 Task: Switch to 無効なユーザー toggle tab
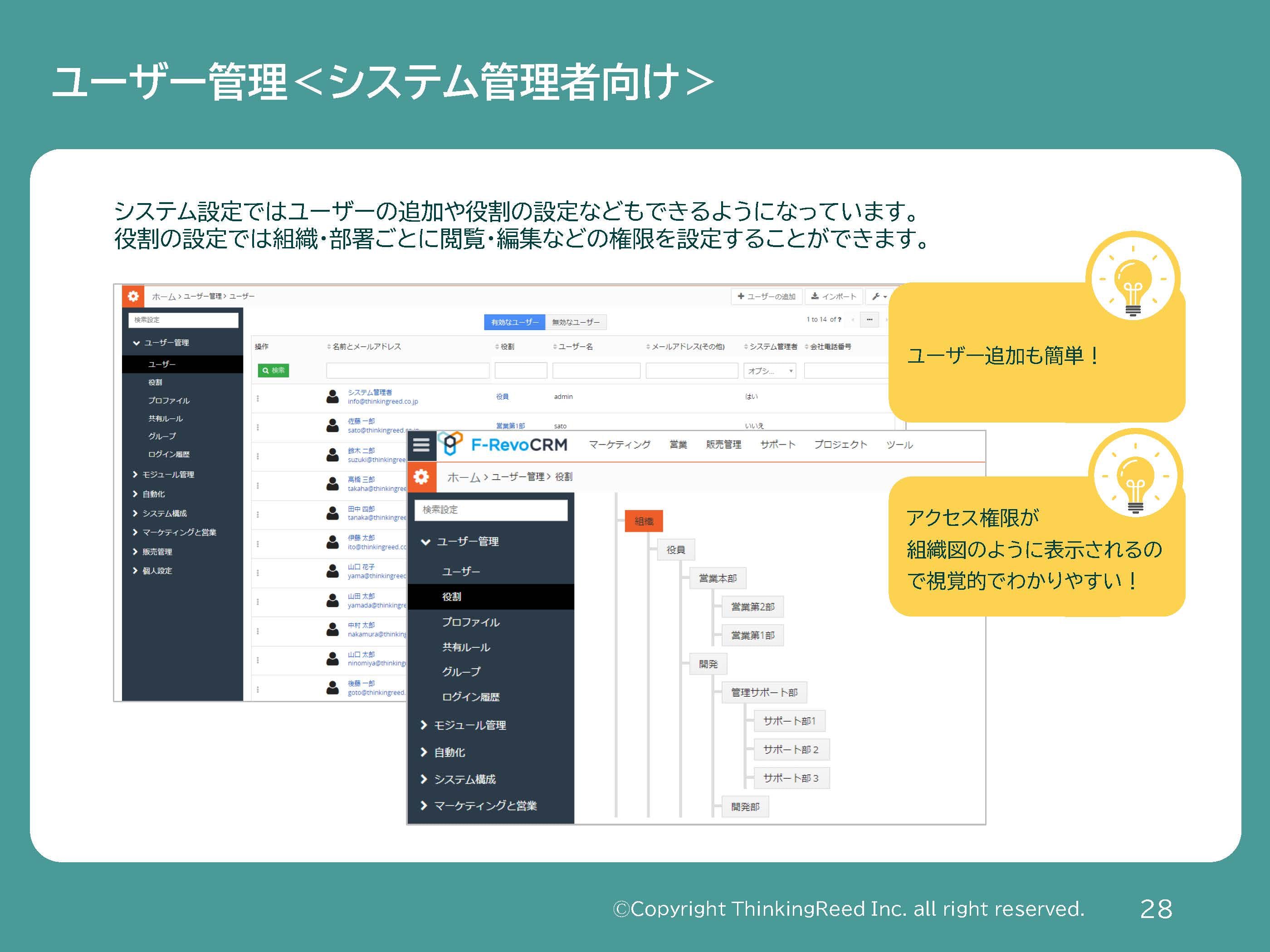(x=575, y=322)
